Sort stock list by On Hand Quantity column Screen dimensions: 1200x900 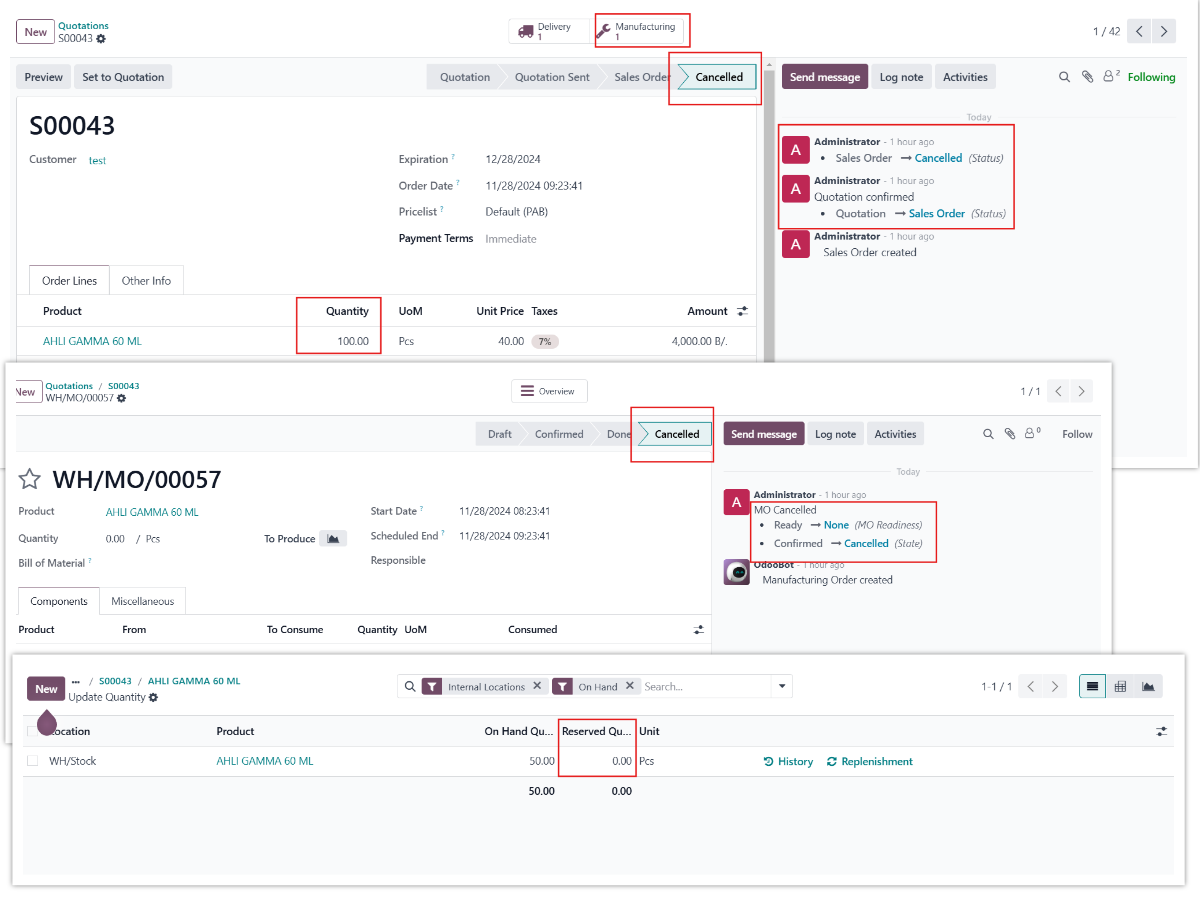point(519,731)
